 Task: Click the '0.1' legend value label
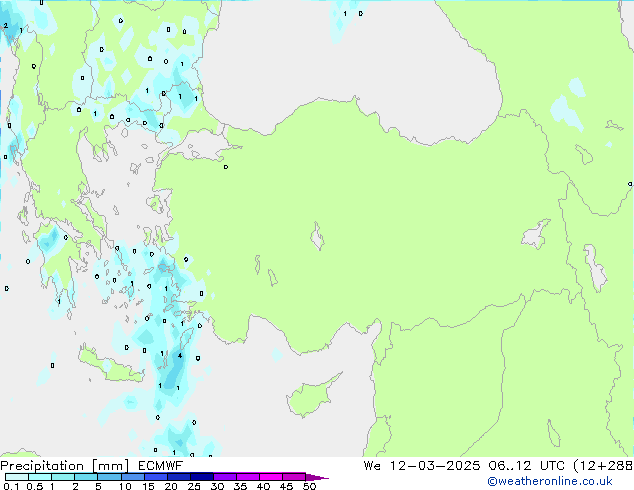pyautogui.click(x=11, y=486)
